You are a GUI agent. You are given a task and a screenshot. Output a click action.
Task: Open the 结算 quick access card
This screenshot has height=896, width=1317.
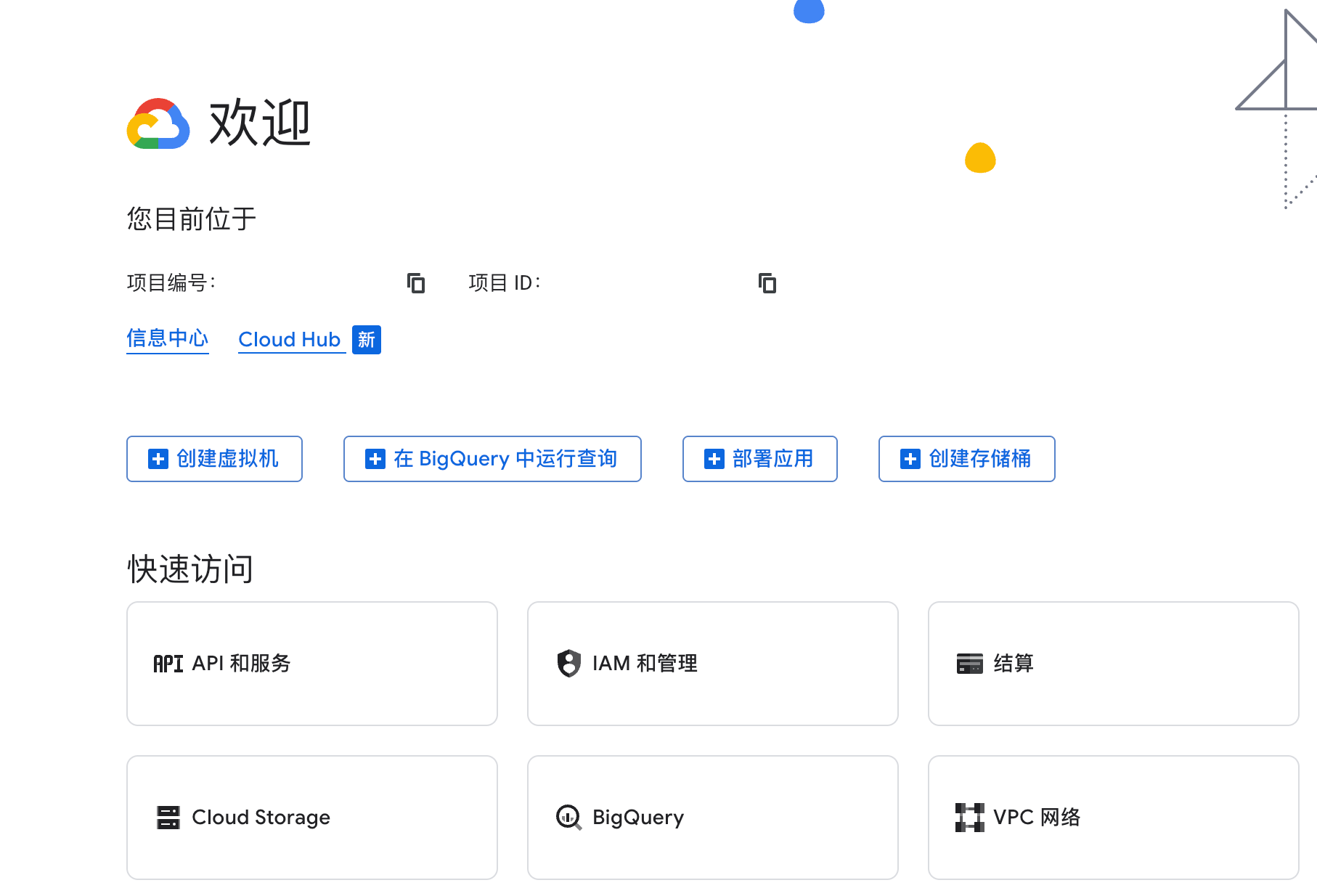[x=1114, y=664]
